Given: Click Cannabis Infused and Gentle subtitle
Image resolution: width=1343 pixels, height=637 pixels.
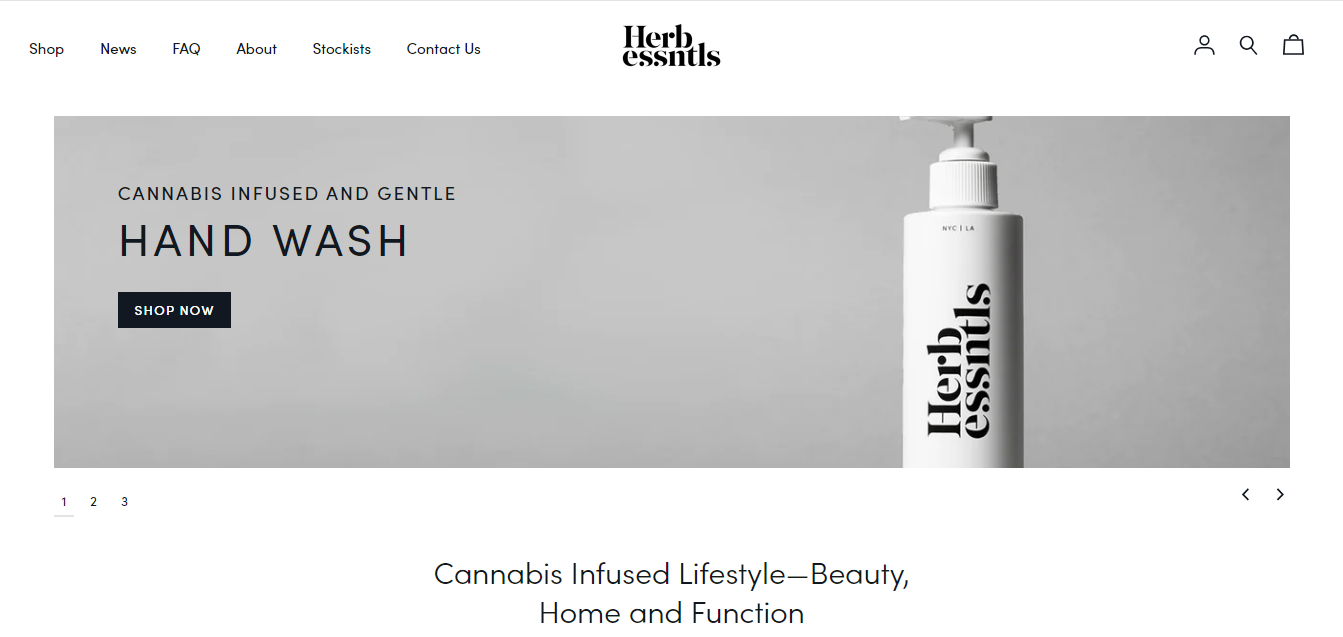Looking at the screenshot, I should coord(287,194).
